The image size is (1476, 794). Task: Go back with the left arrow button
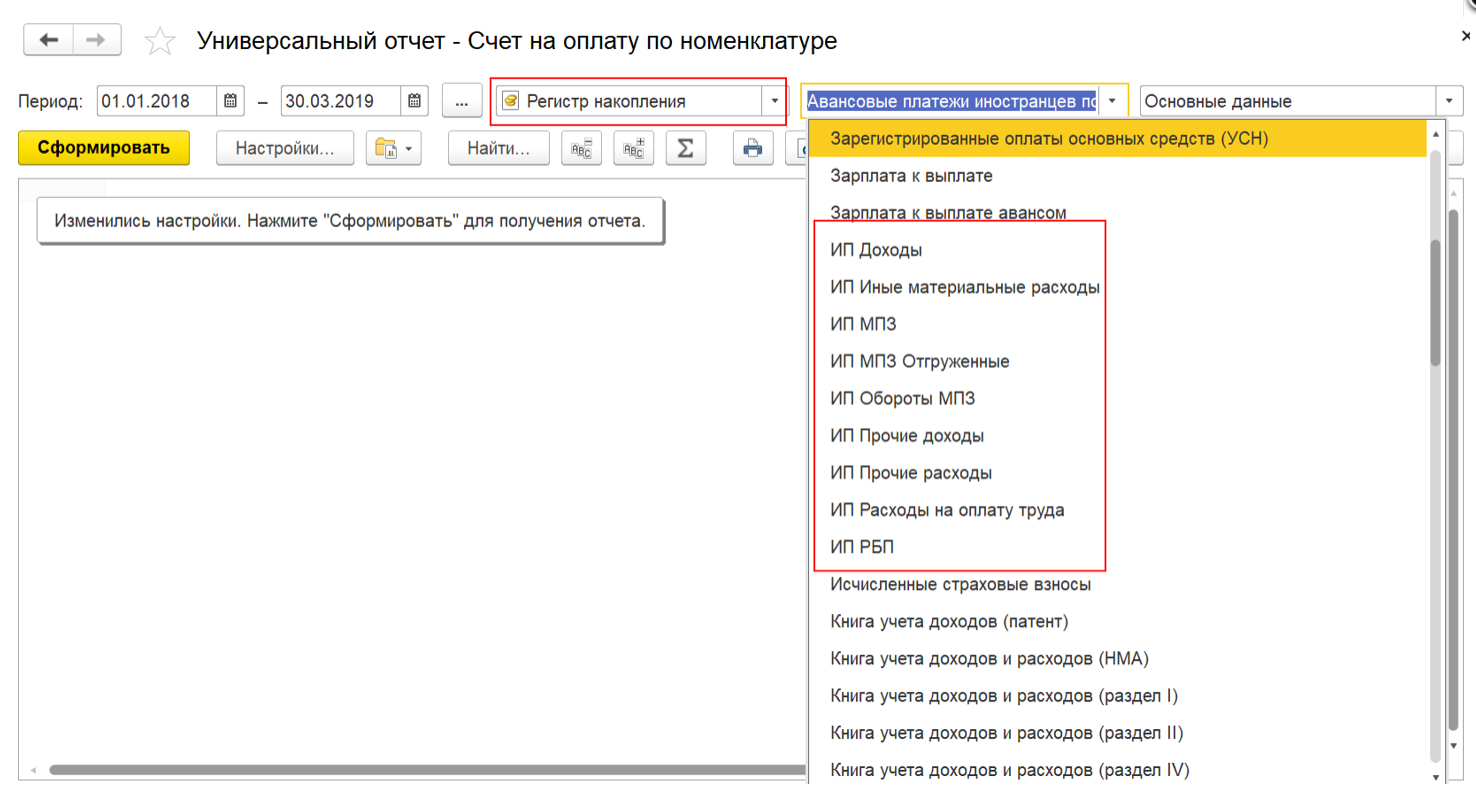[48, 40]
